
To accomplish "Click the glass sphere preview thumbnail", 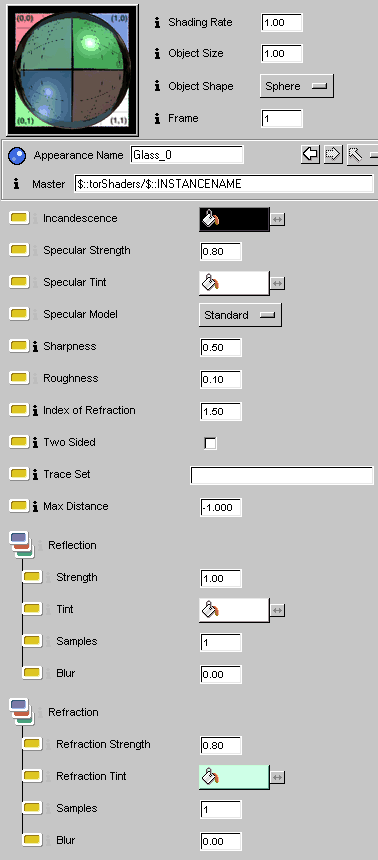I will pos(72,70).
